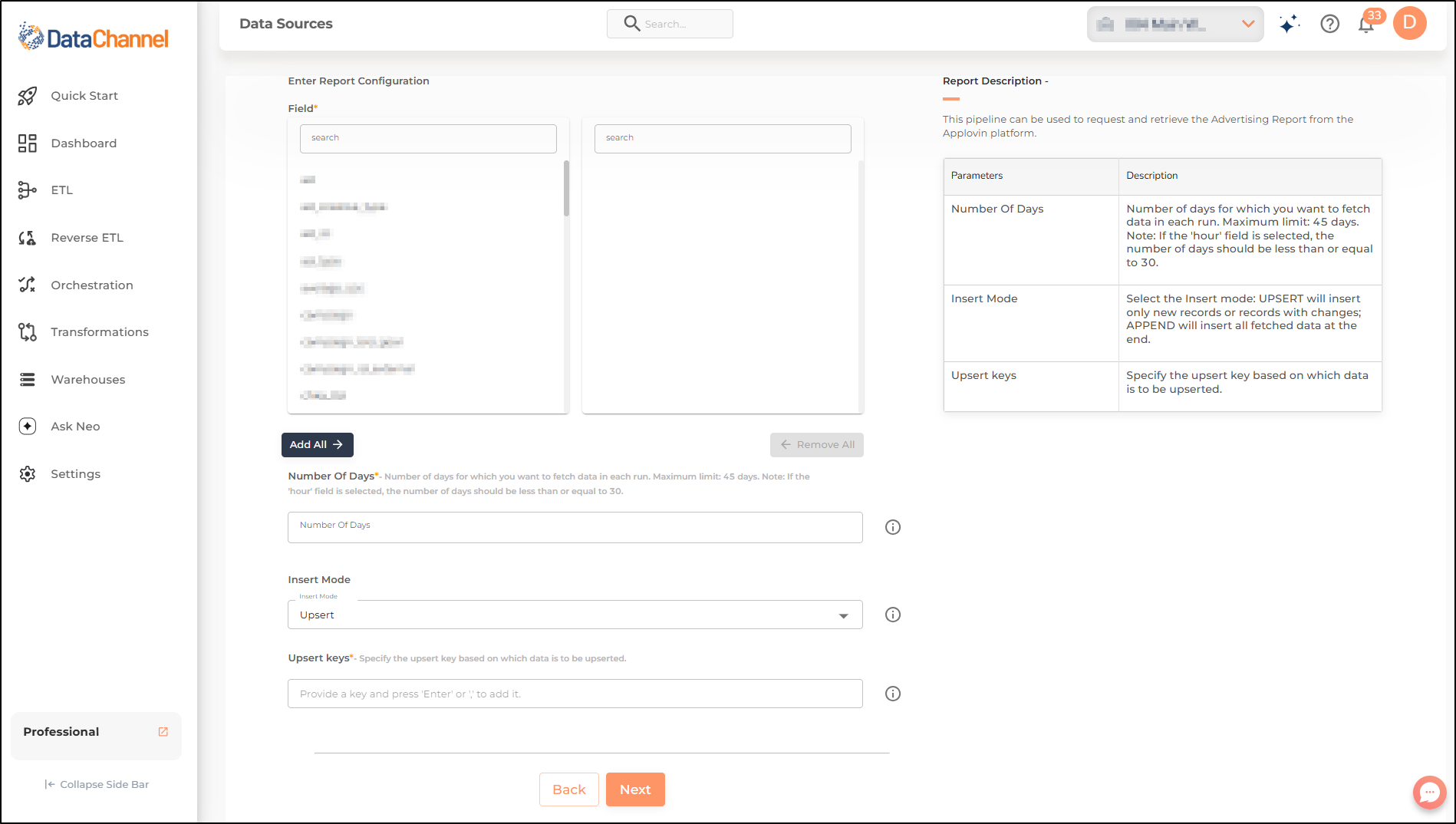This screenshot has height=824, width=1456.
Task: Click the AI sparkle icon in header
Action: pos(1289,24)
